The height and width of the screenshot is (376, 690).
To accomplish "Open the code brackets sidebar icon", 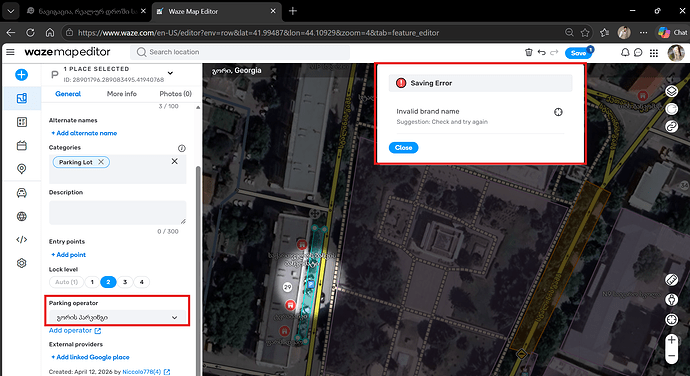I will click(x=22, y=240).
